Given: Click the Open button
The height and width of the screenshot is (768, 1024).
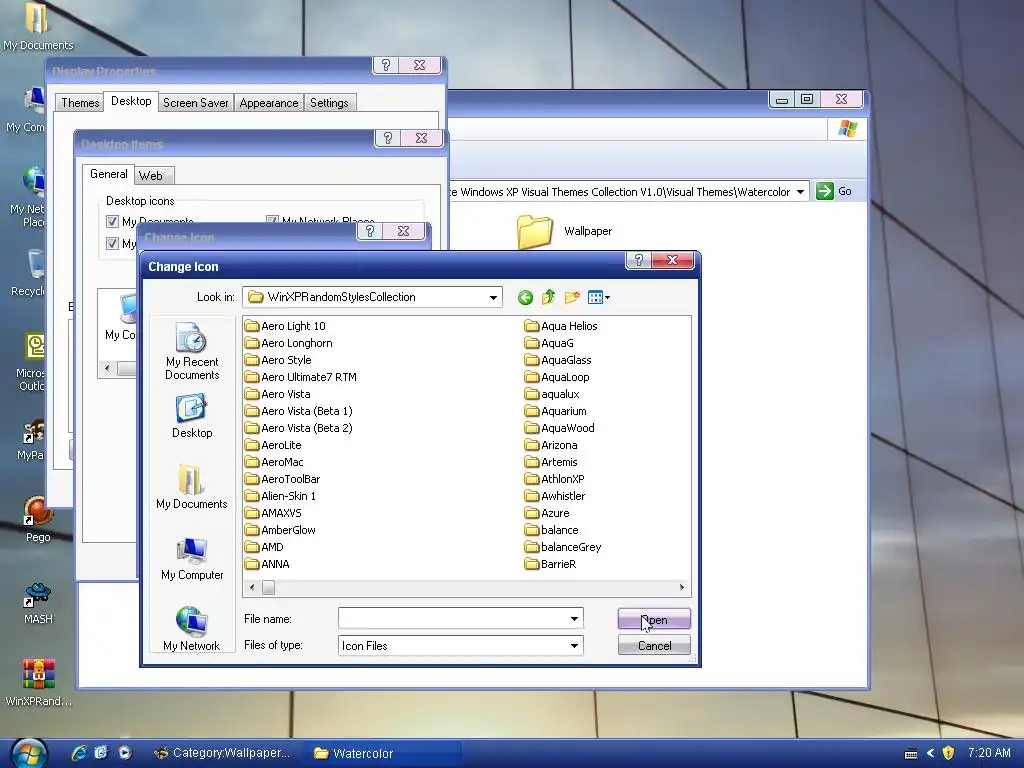Looking at the screenshot, I should pos(654,620).
